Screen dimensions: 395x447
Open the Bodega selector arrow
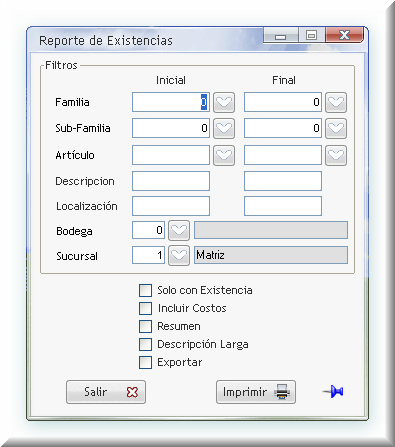[179, 230]
